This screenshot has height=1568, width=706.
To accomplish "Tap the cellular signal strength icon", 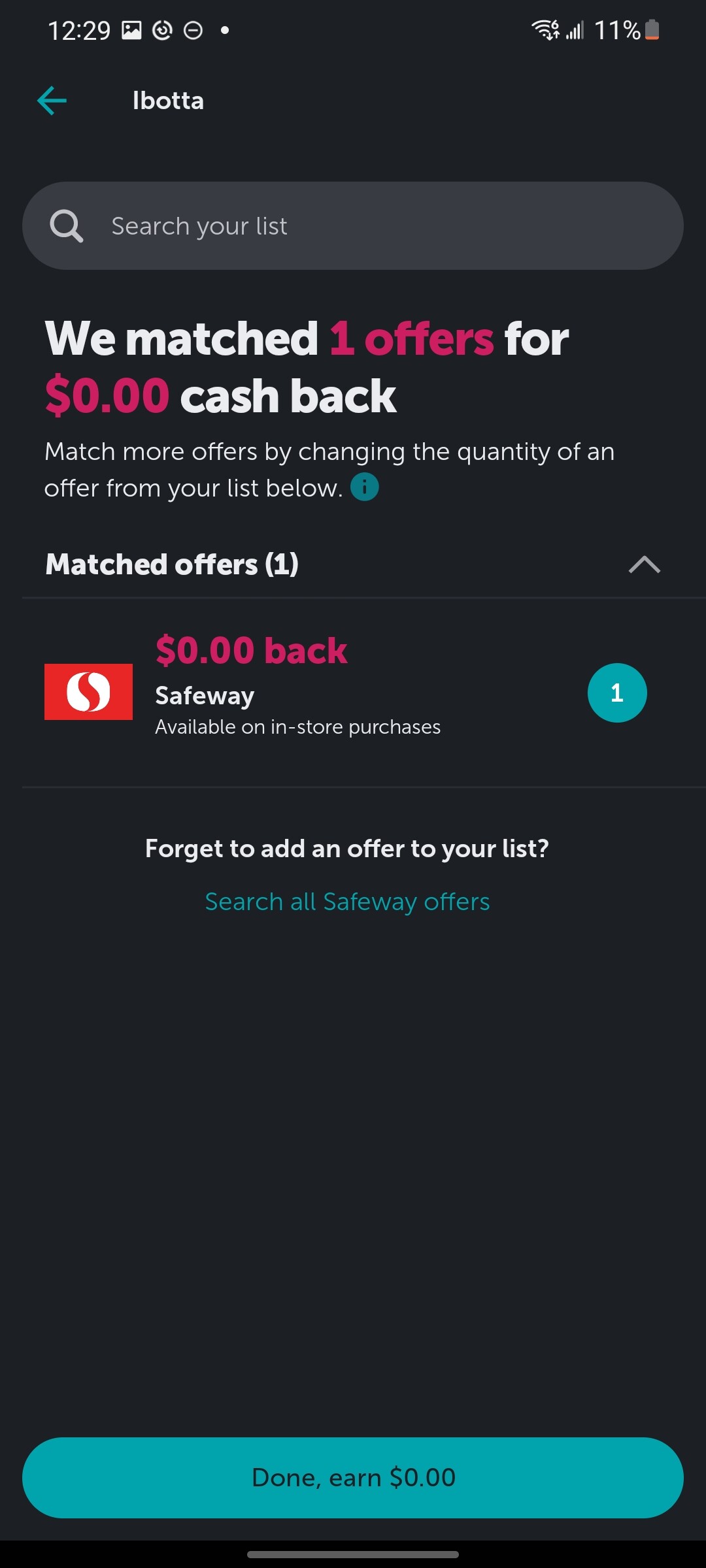I will click(x=575, y=30).
